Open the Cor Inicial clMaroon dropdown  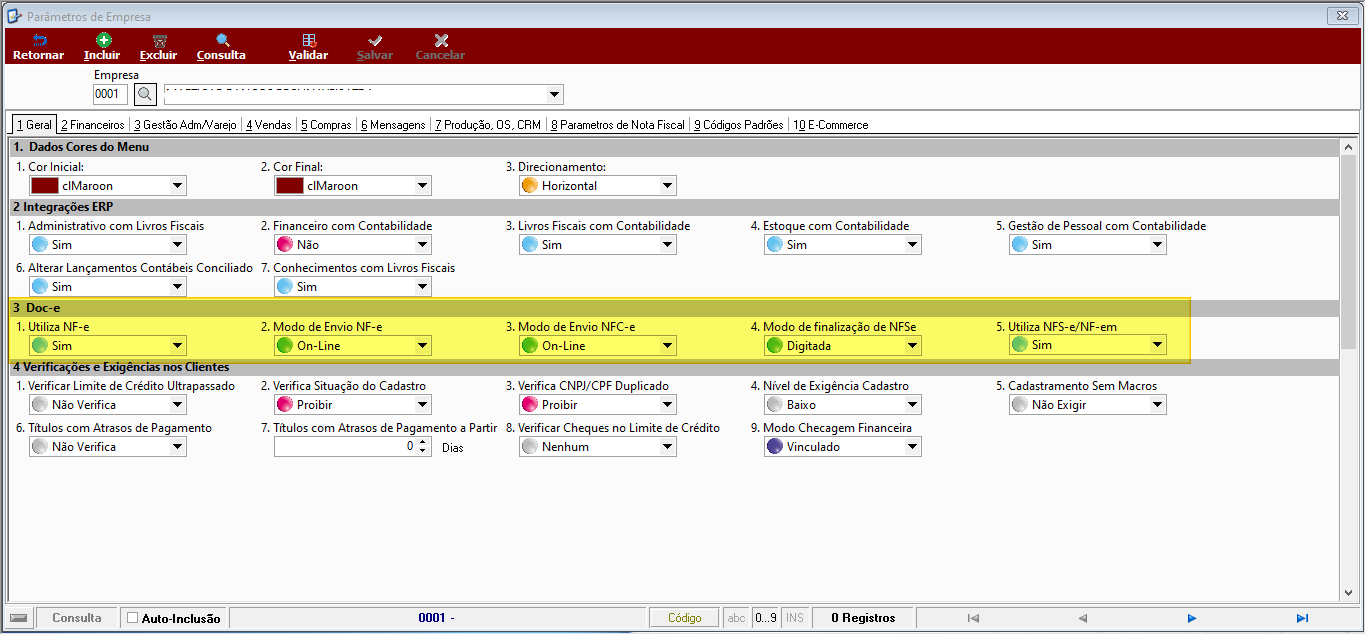point(178,185)
